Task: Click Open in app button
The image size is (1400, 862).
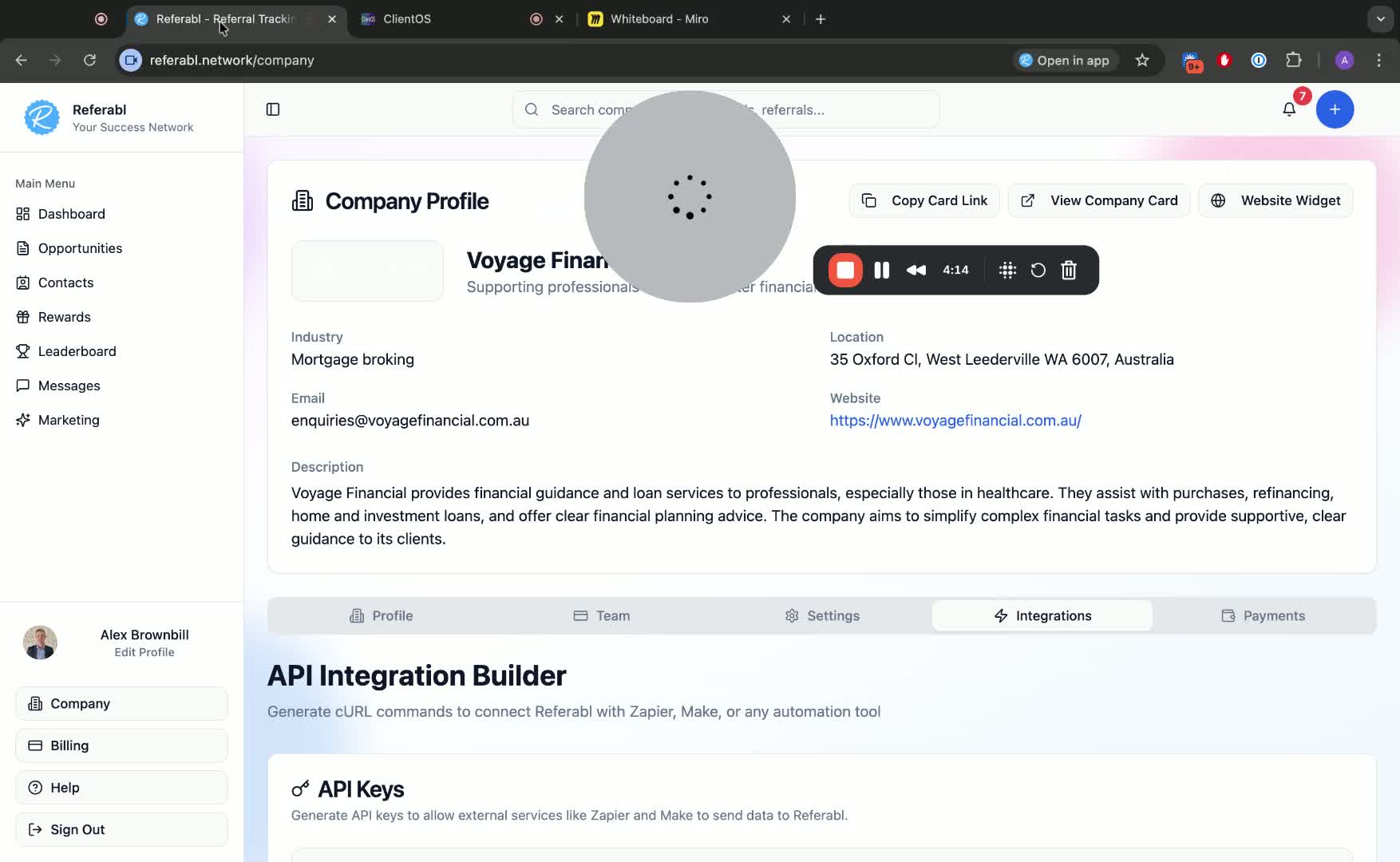Action: [1065, 60]
